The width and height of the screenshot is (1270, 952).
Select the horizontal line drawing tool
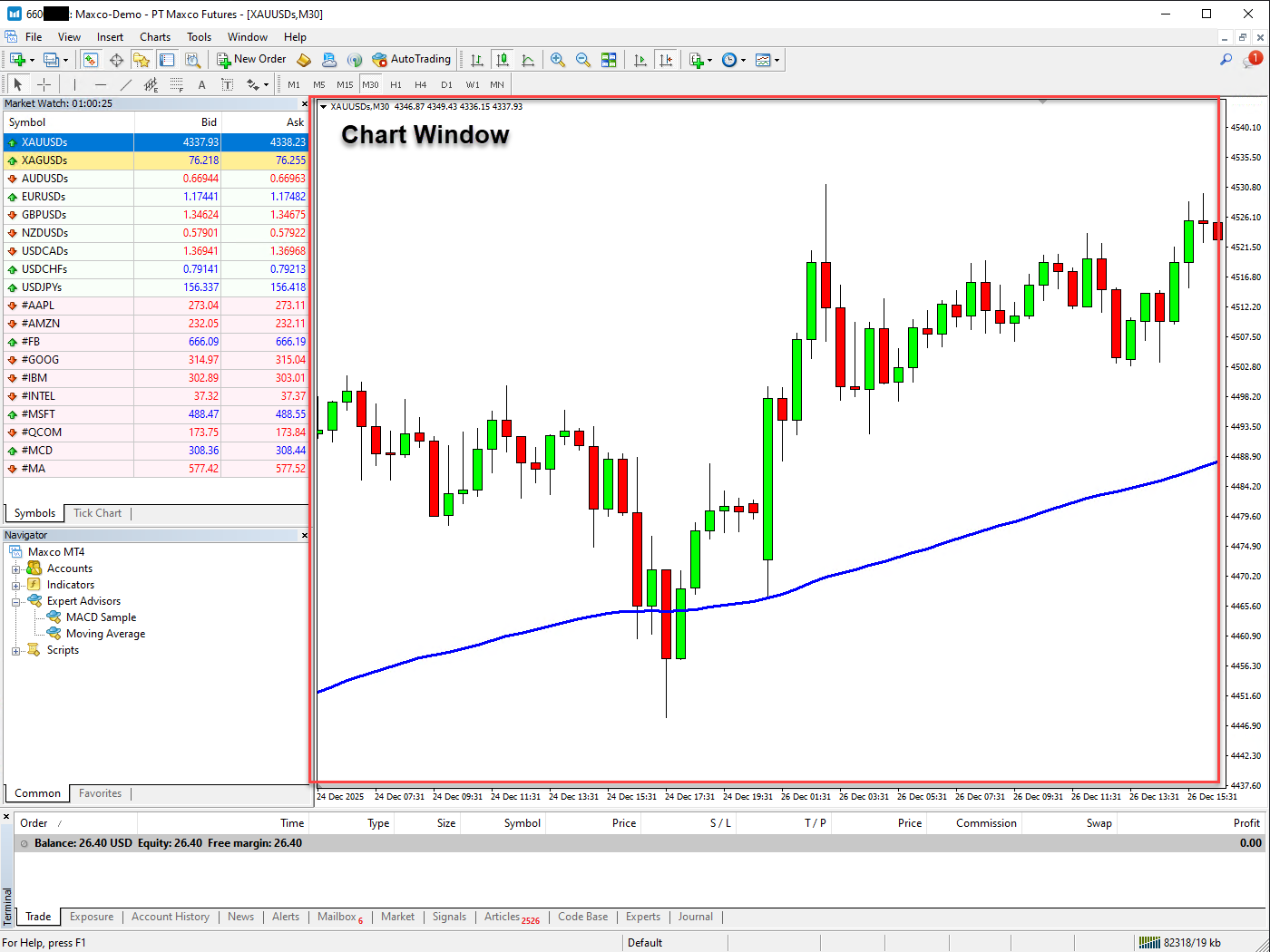coord(101,84)
